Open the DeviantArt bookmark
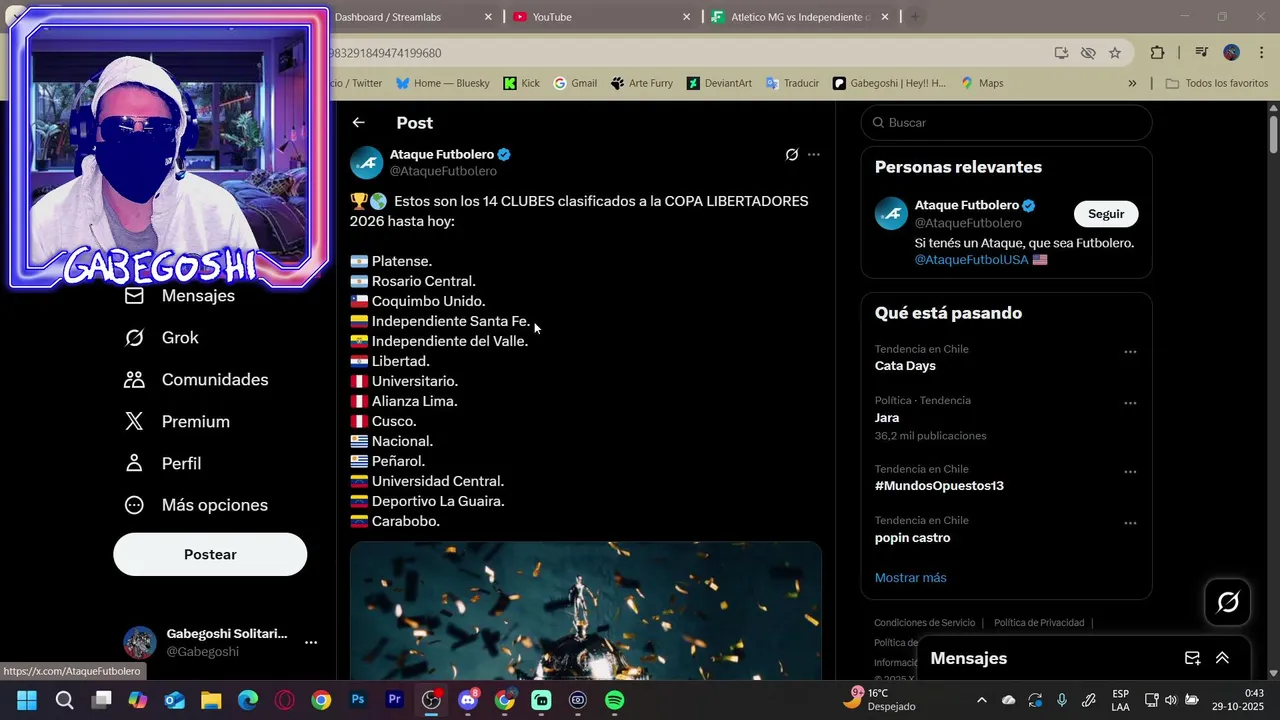This screenshot has height=720, width=1280. 719,83
